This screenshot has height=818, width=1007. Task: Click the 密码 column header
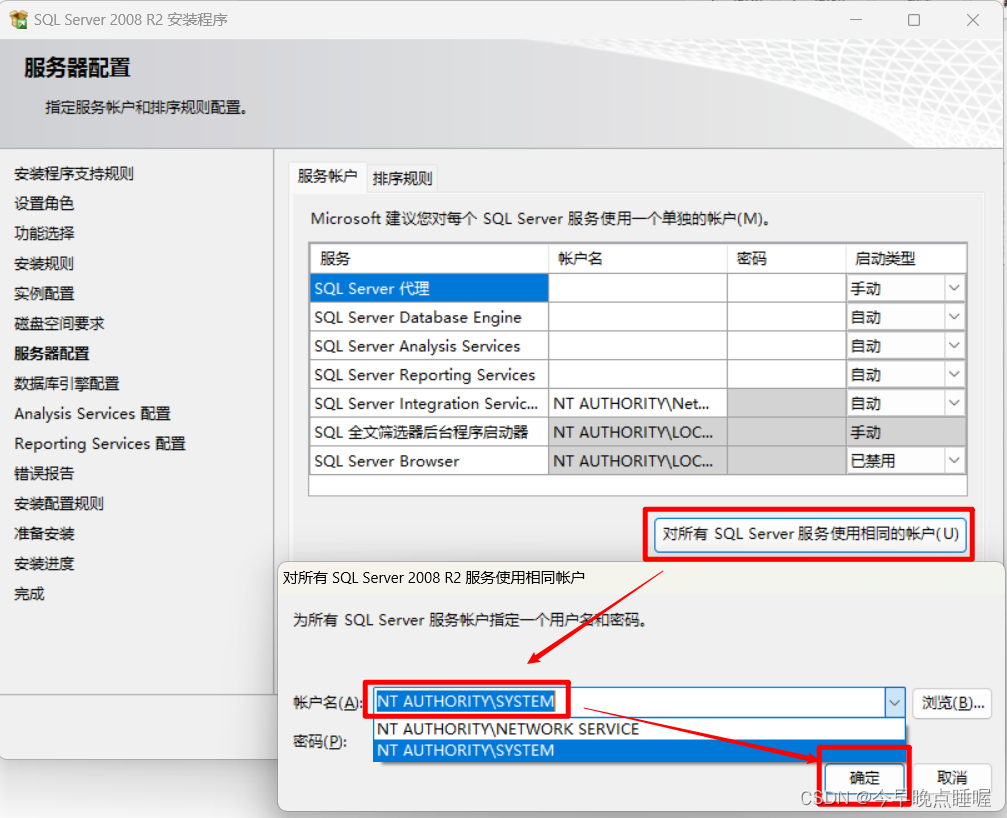(787, 259)
